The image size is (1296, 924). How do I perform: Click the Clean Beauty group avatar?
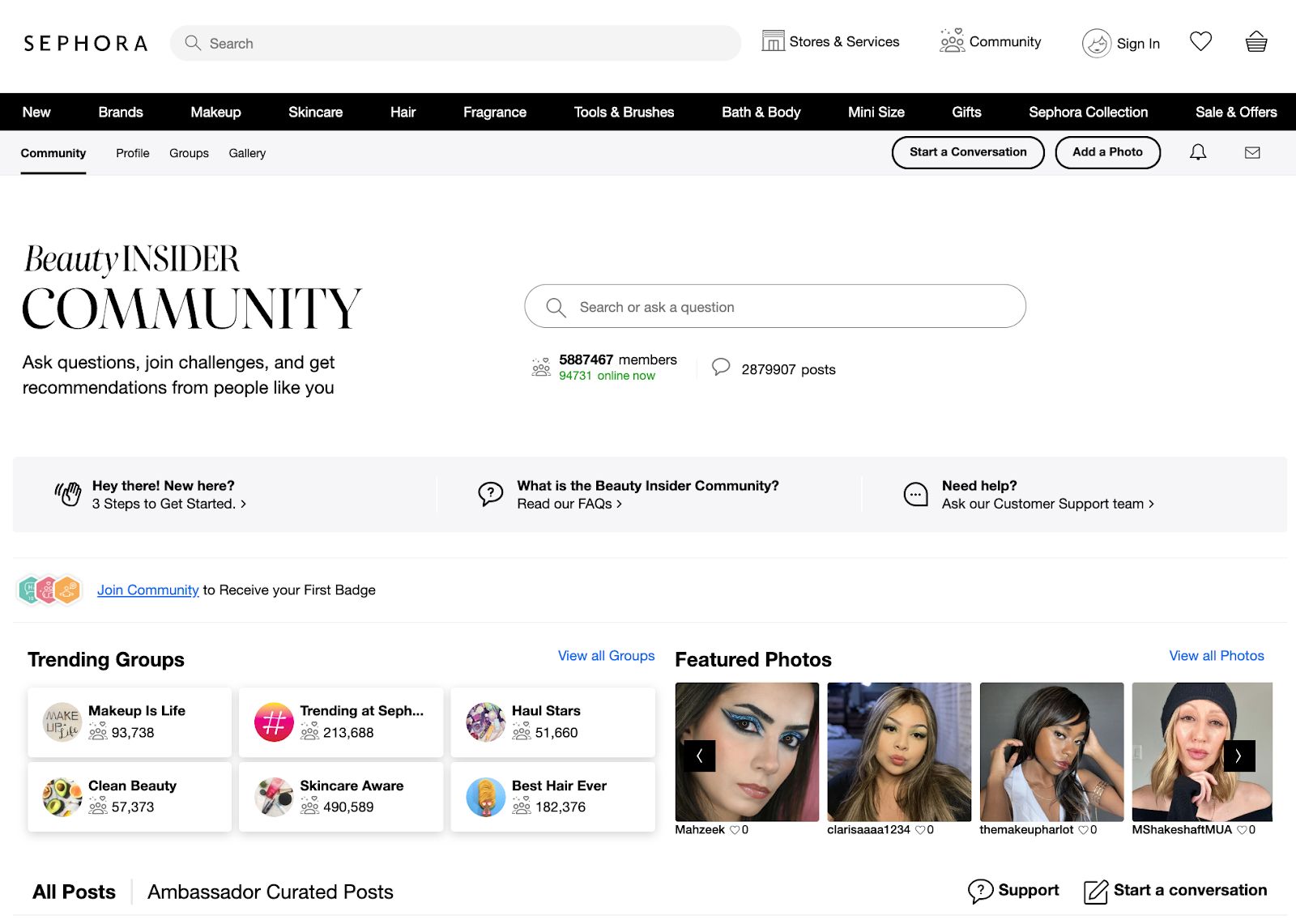(x=62, y=797)
